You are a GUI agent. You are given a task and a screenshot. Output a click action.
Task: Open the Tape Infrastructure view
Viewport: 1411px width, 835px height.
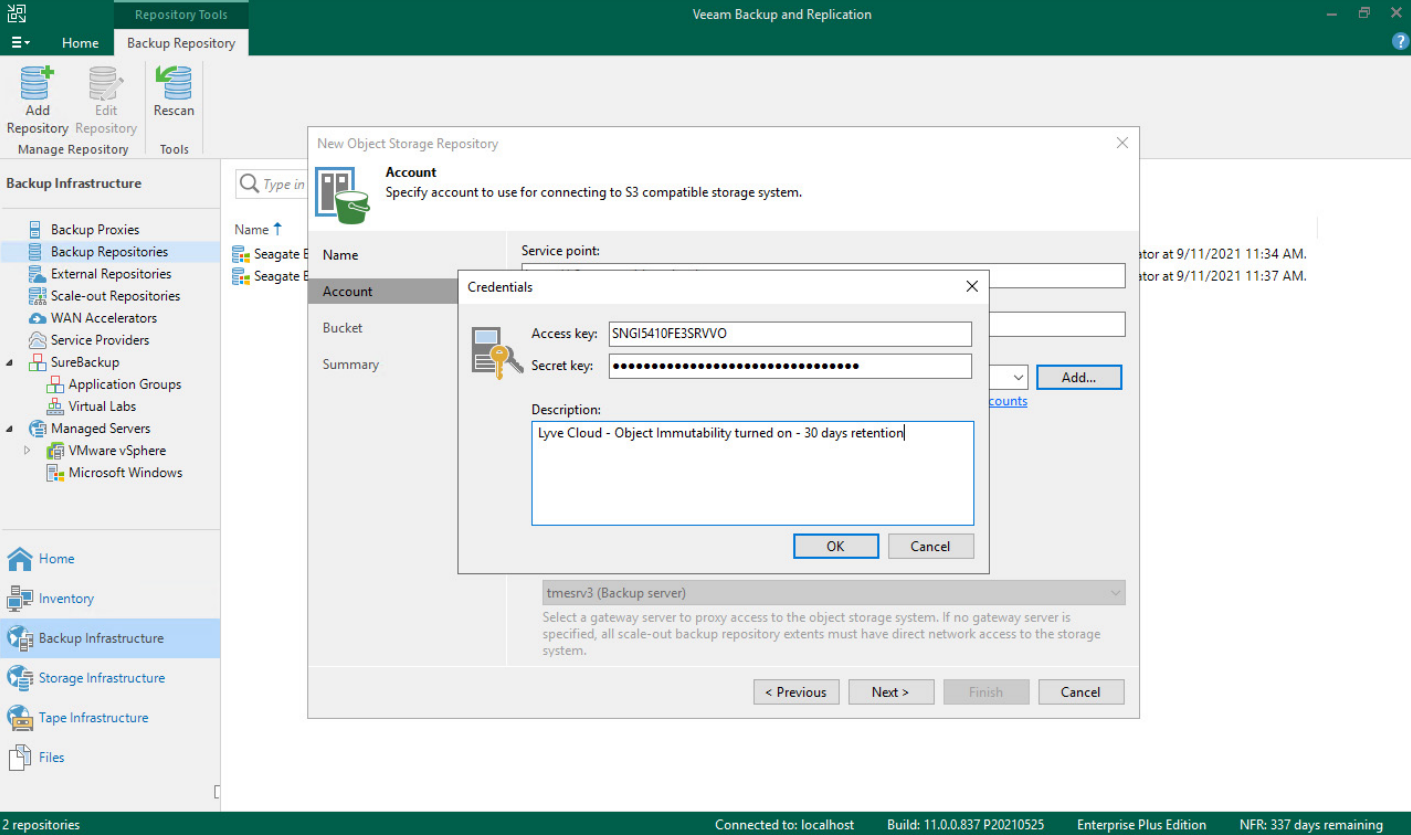[x=93, y=718]
